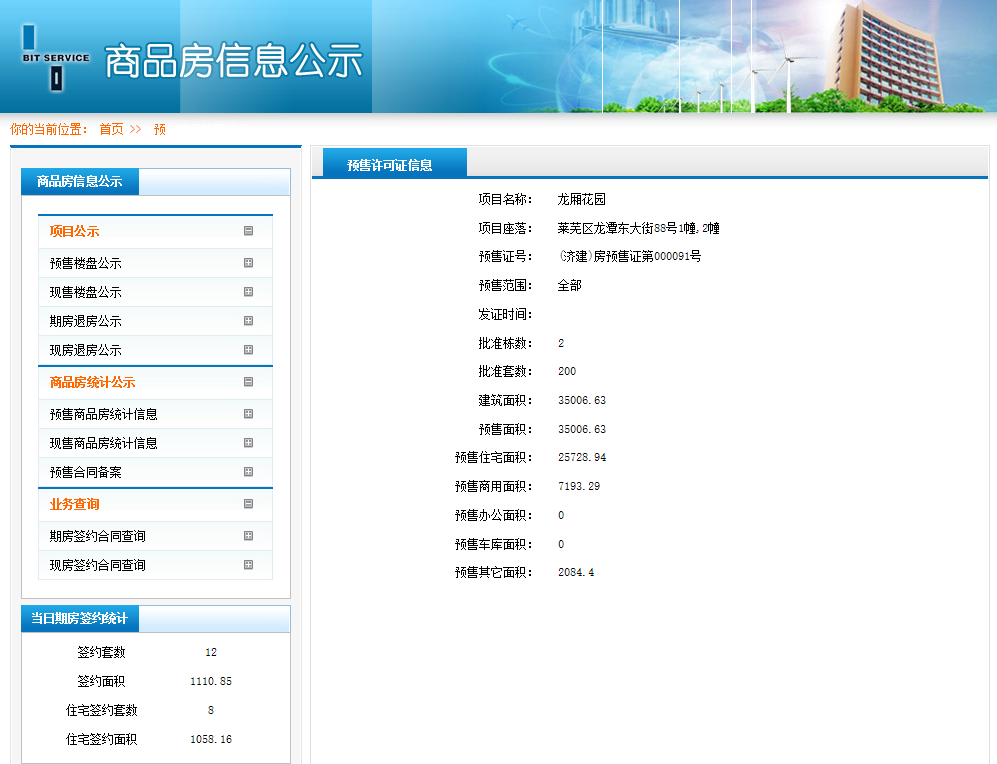Select the 商品房信息公示 panel tab

pyautogui.click(x=80, y=182)
